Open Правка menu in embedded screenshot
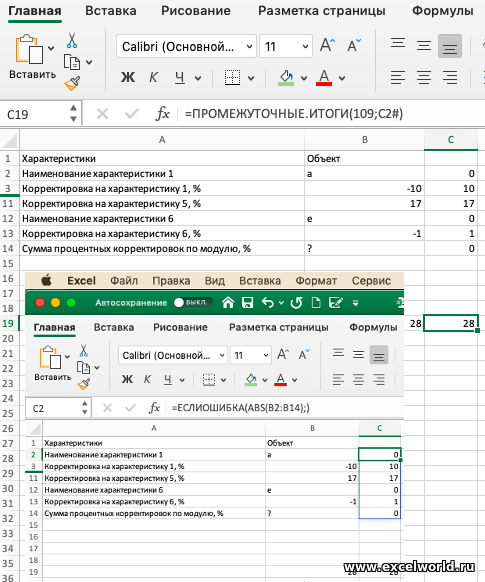Screen dimensions: 485x582 (x=171, y=281)
